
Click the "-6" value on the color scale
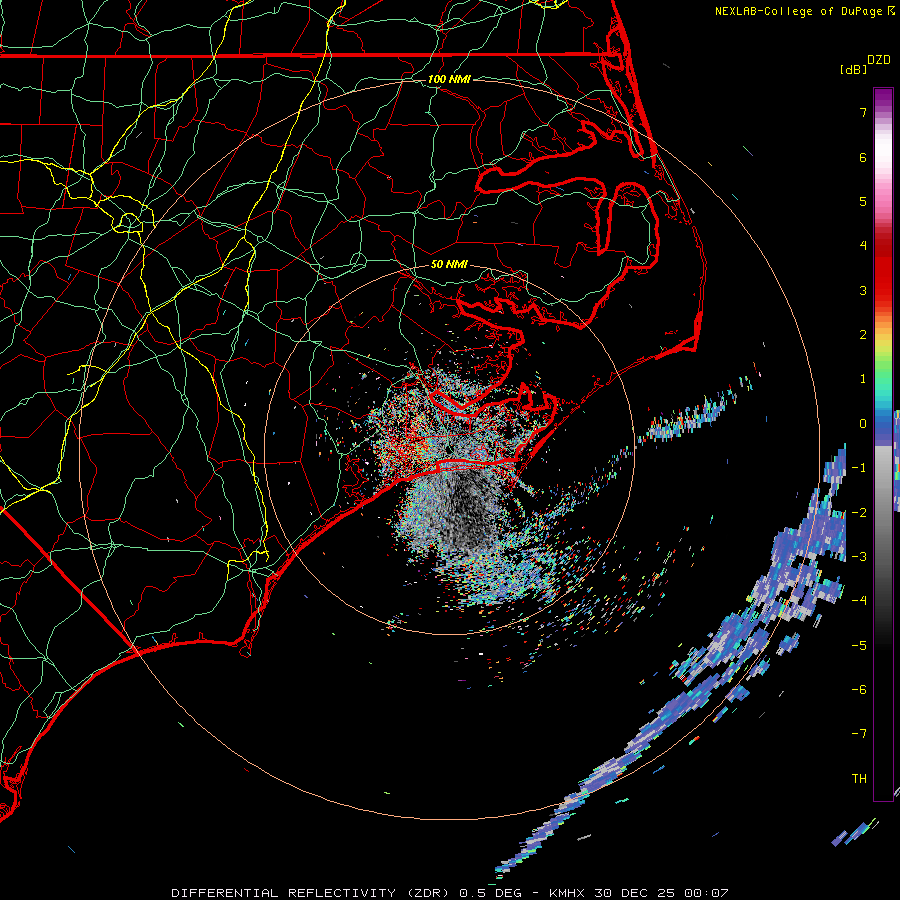859,689
